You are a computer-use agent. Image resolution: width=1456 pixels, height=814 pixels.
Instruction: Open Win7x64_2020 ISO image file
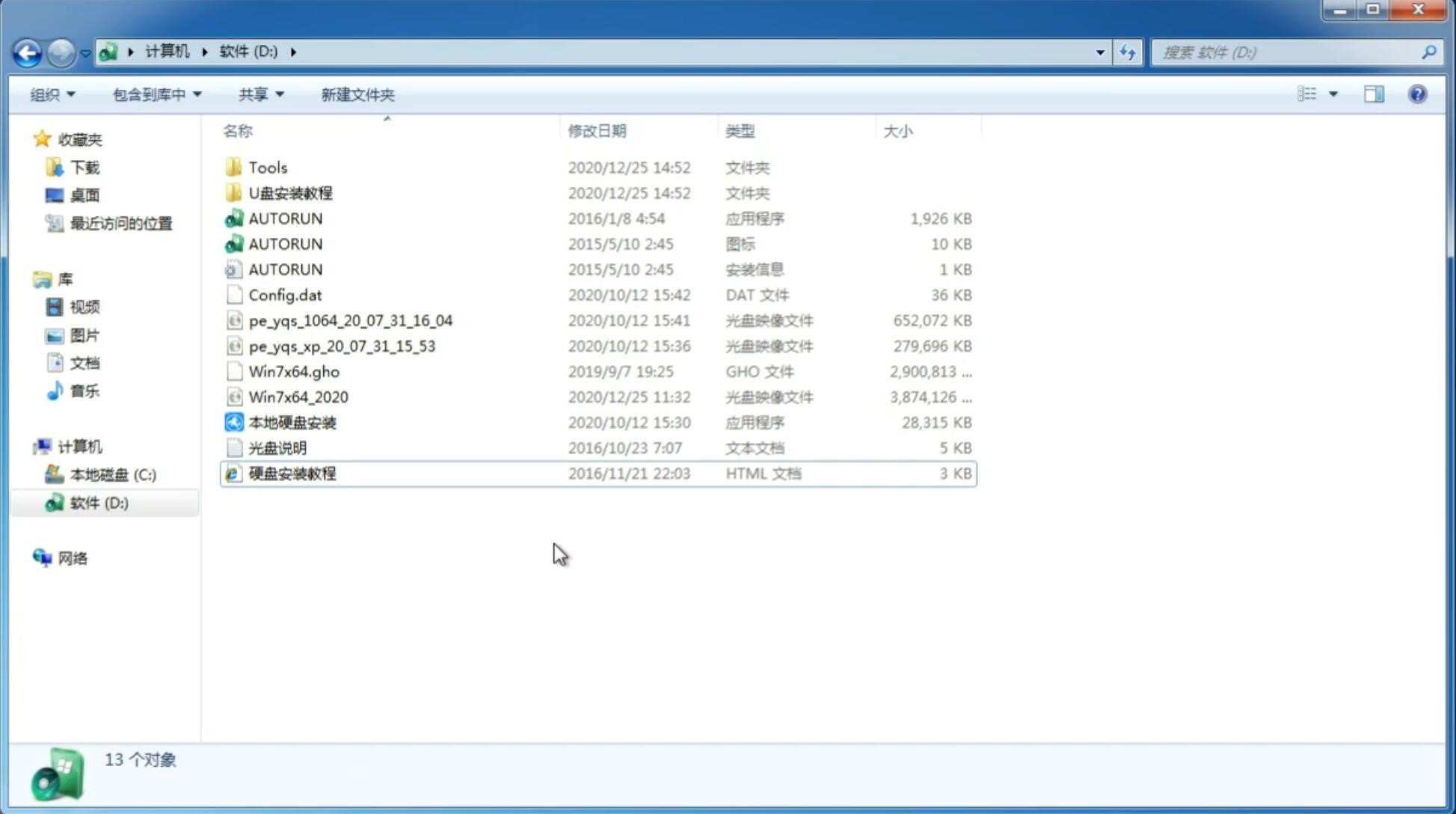coord(299,396)
